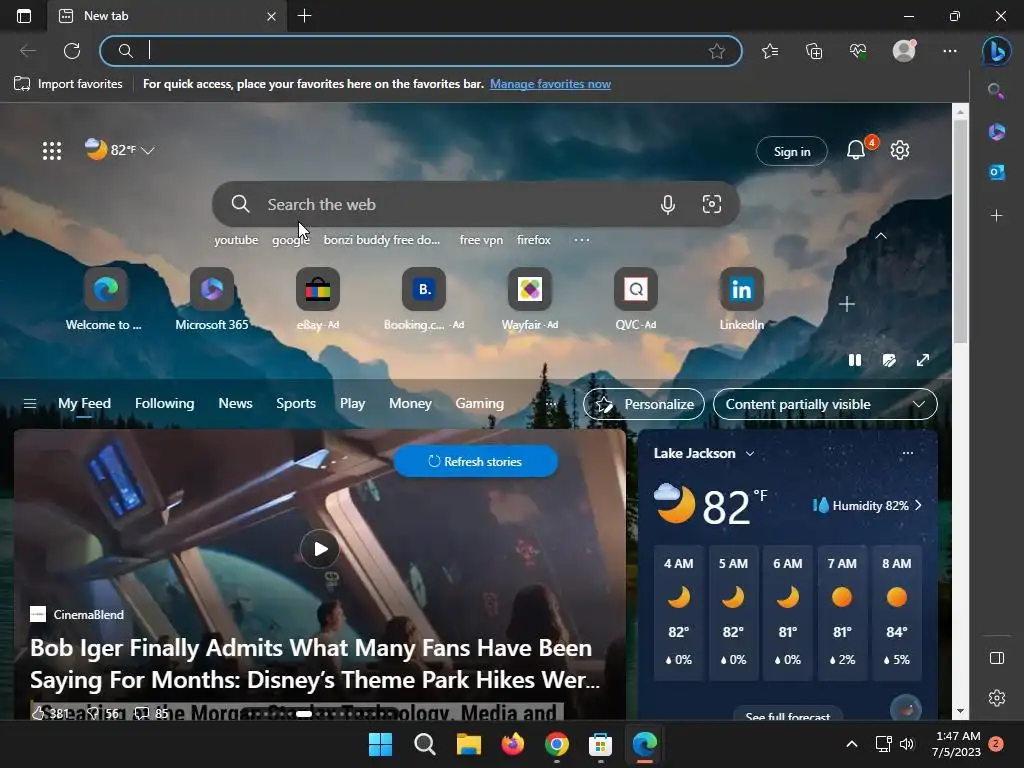Switch to the Sports tab
This screenshot has width=1024, height=768.
click(x=296, y=404)
